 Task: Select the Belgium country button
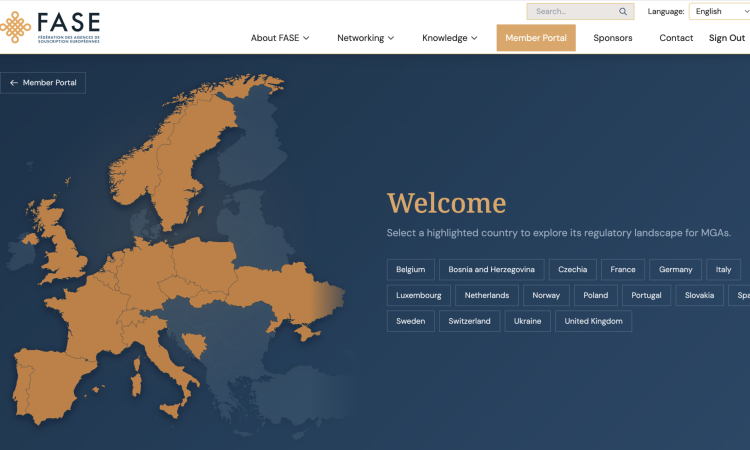click(410, 270)
